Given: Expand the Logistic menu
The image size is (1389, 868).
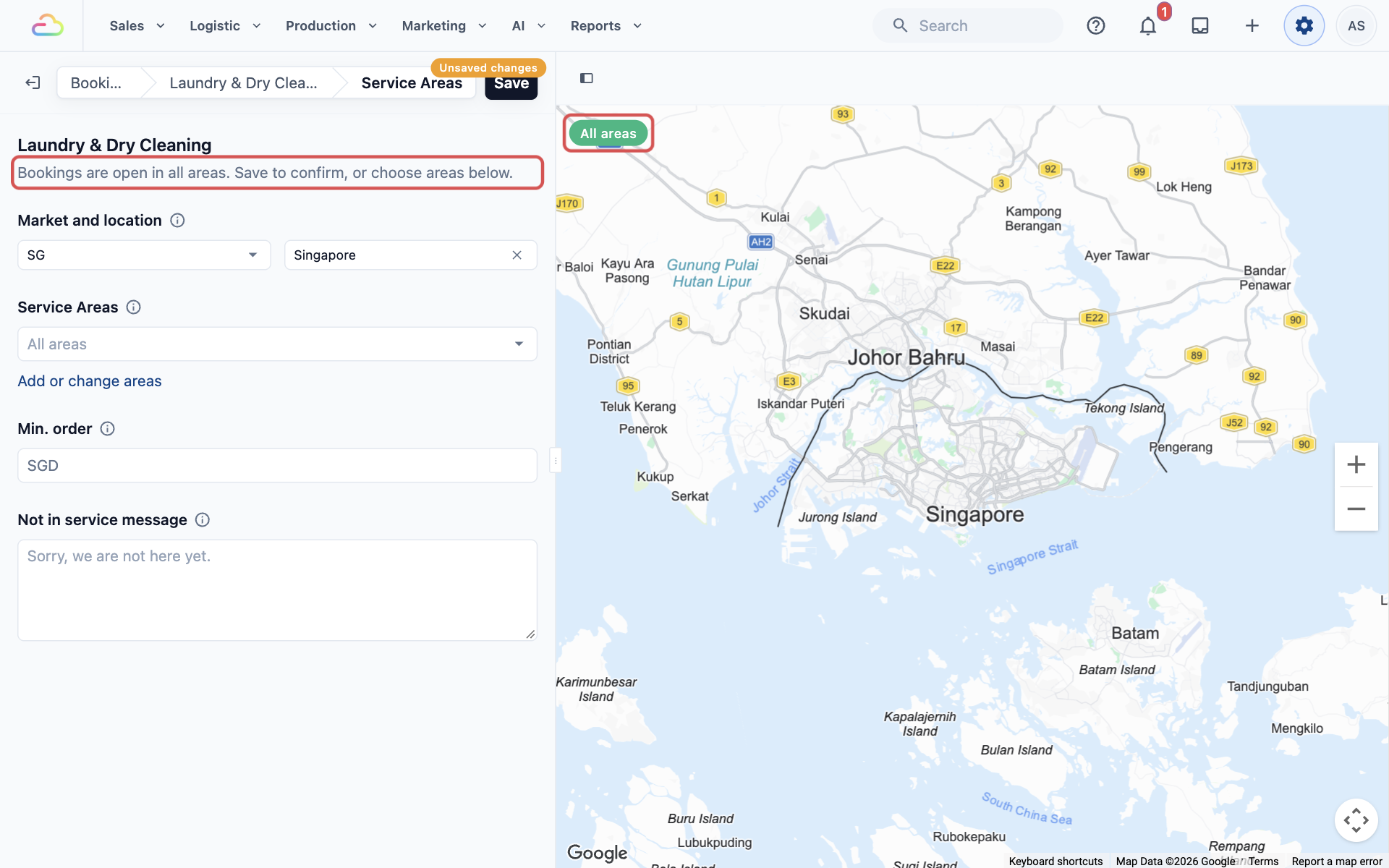Looking at the screenshot, I should [x=225, y=26].
